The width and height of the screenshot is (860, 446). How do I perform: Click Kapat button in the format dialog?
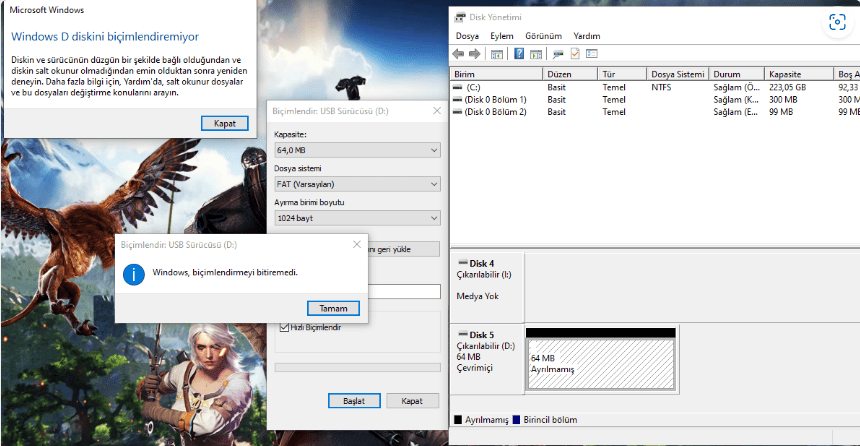click(412, 401)
